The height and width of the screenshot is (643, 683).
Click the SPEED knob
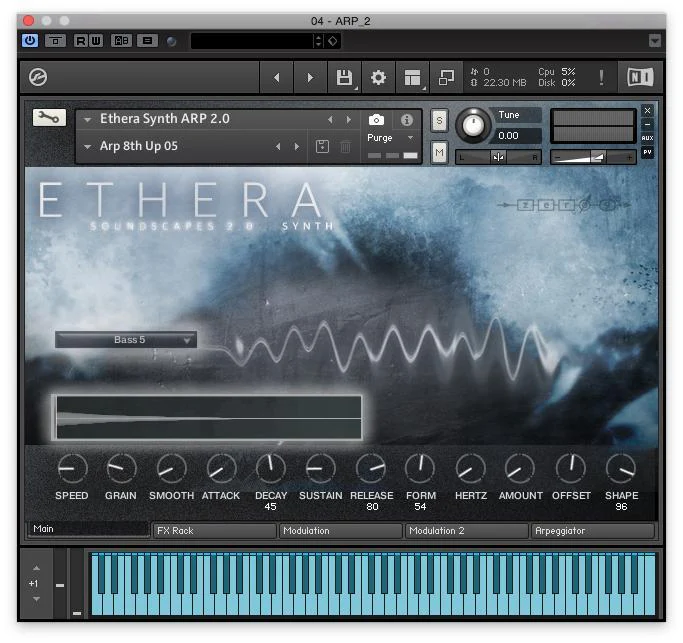(x=72, y=469)
